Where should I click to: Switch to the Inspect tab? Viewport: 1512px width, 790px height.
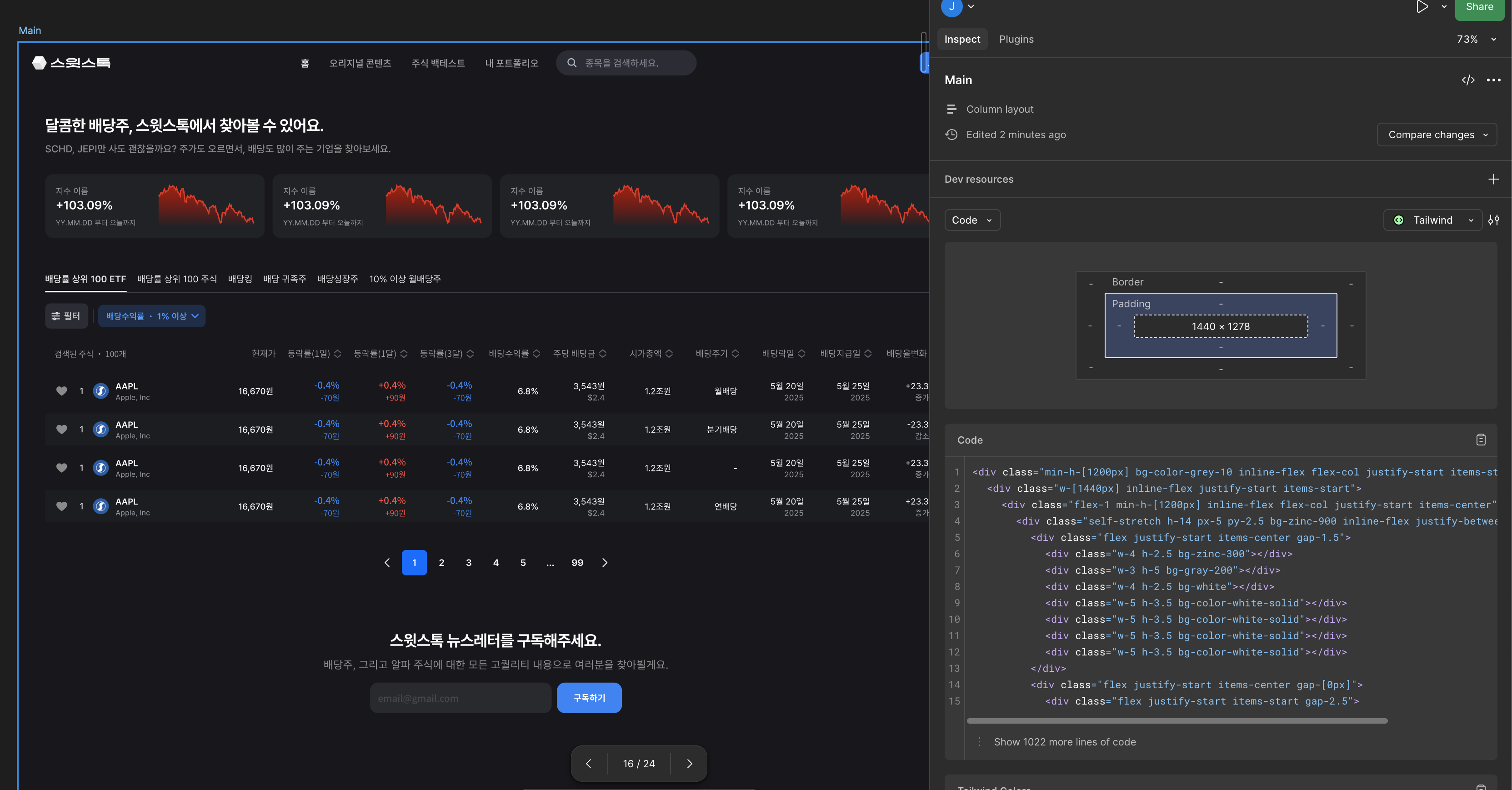[x=962, y=40]
